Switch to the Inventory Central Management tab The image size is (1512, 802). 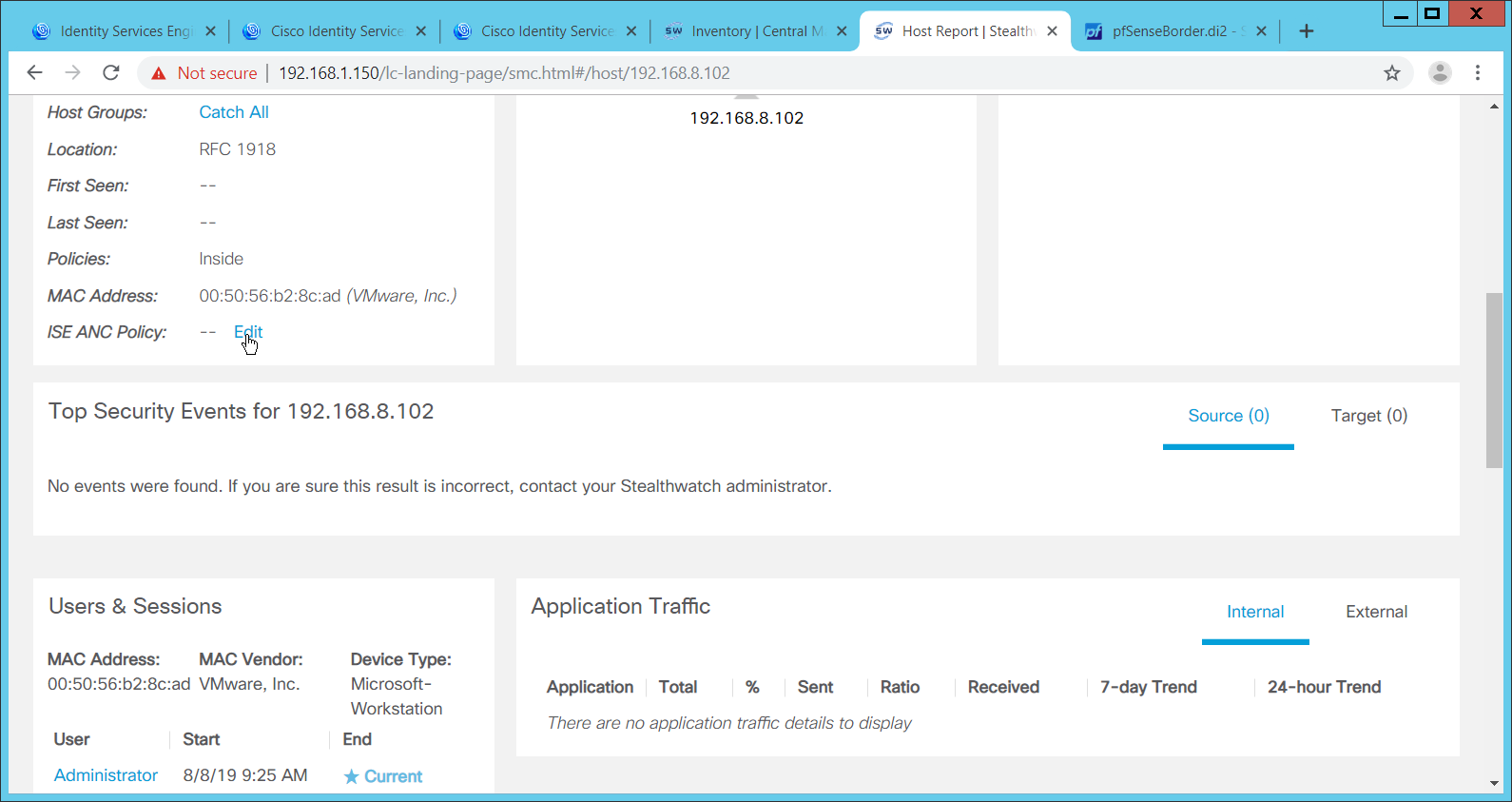746,31
